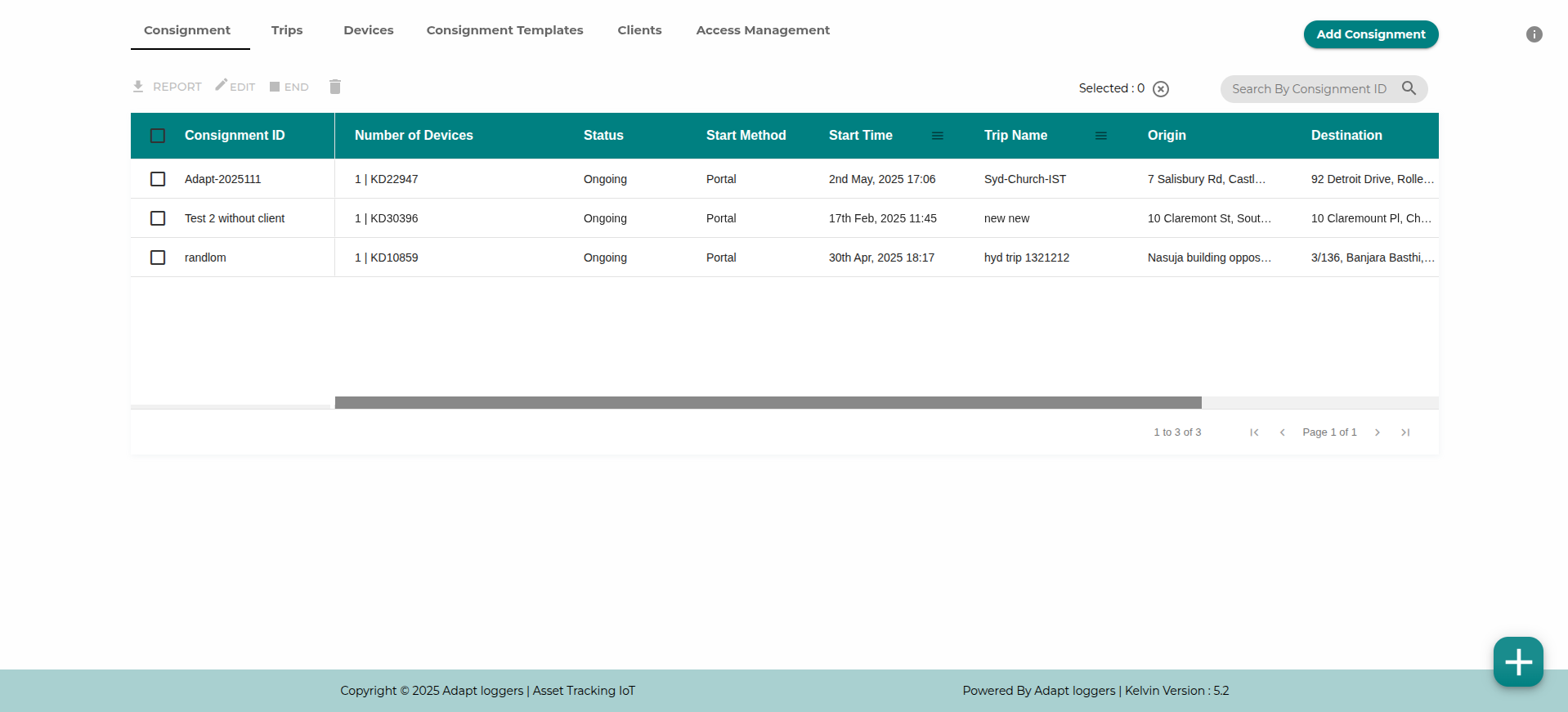
Task: Click the Page 1 of 1 label
Action: (x=1329, y=432)
